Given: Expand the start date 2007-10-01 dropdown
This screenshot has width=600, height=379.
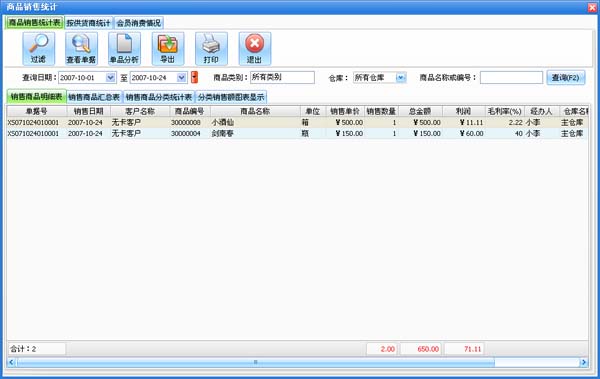Looking at the screenshot, I should (110, 78).
